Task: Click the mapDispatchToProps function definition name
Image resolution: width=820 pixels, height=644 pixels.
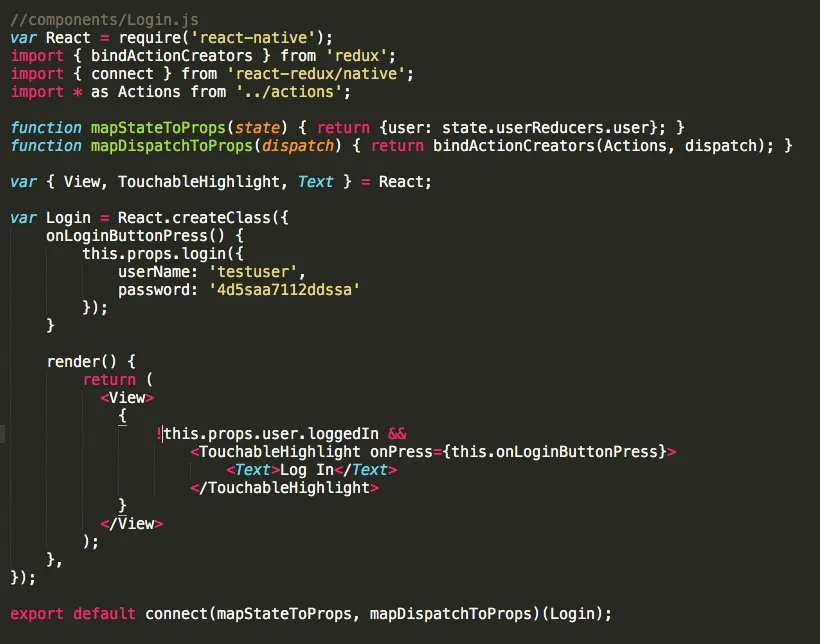Action: tap(172, 145)
